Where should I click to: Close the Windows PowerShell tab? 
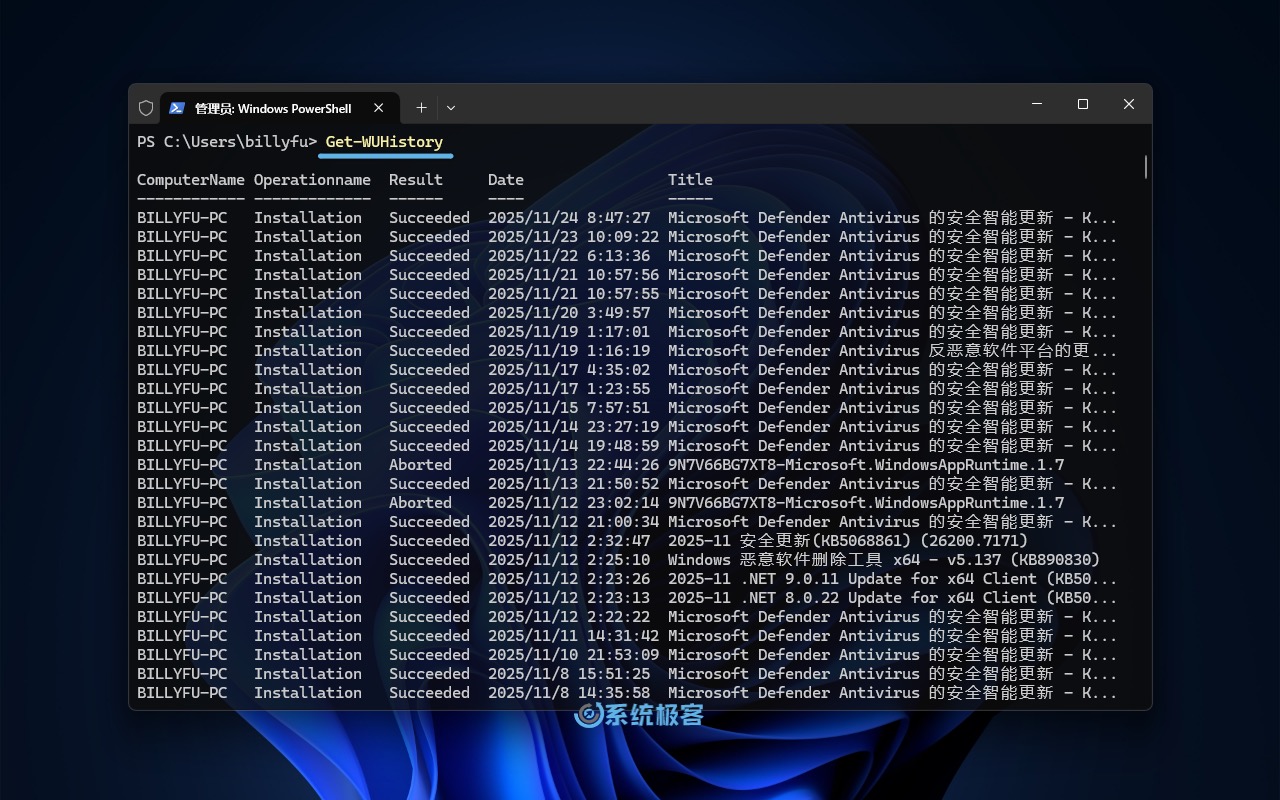point(378,108)
